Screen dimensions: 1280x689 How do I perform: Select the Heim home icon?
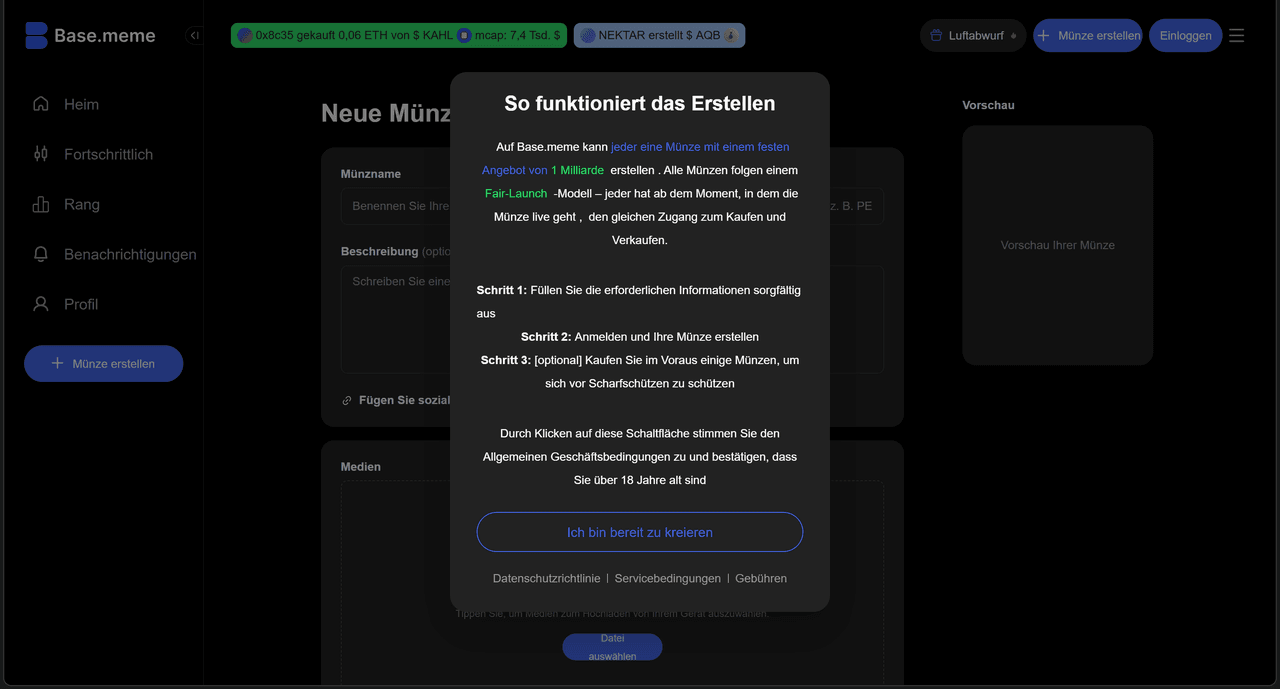pos(40,104)
